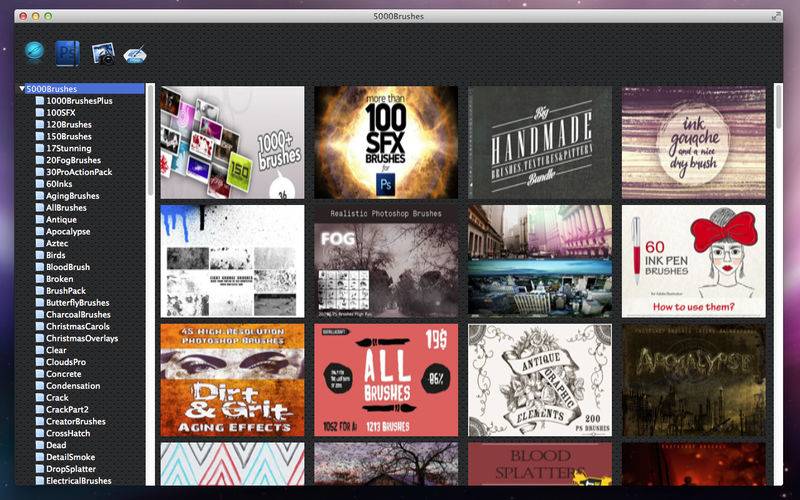
Task: Open the CharcoalBrushes folder
Action: coord(73,315)
